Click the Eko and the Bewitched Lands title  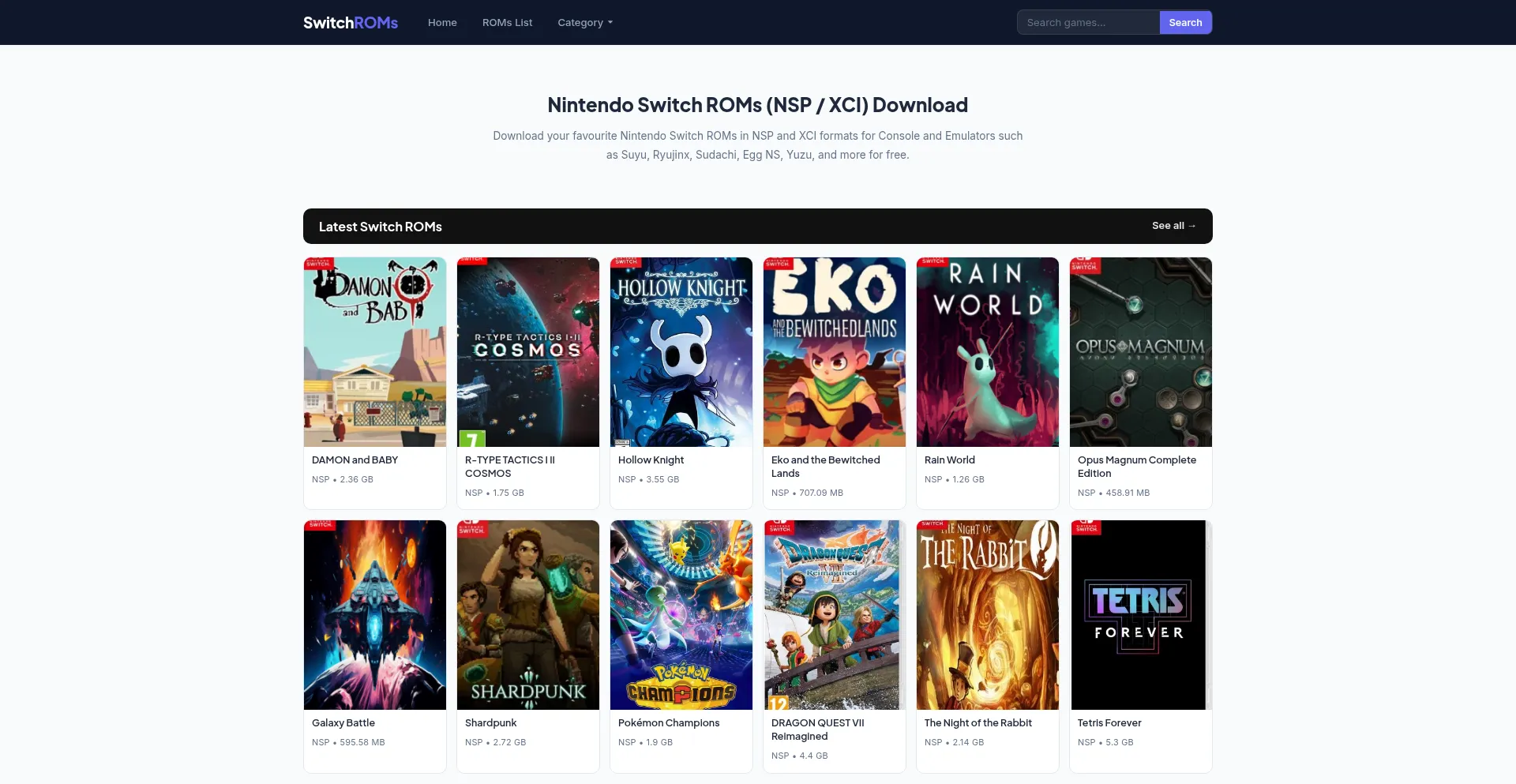click(x=825, y=467)
